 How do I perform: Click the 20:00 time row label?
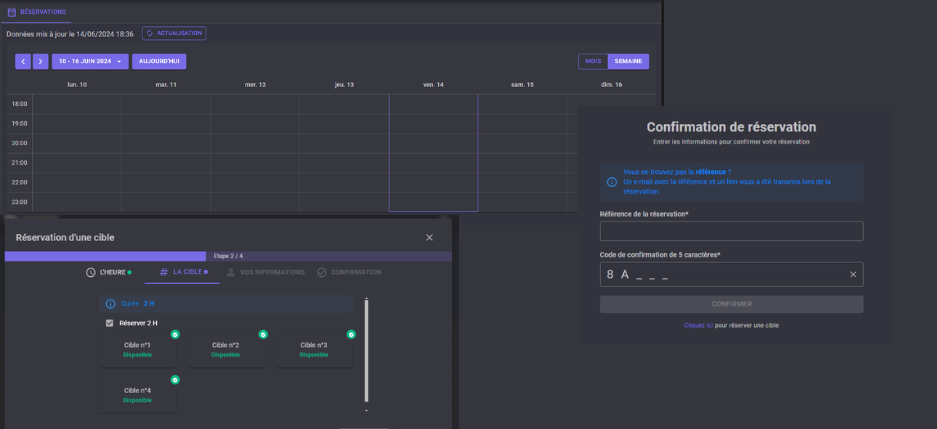(x=20, y=143)
